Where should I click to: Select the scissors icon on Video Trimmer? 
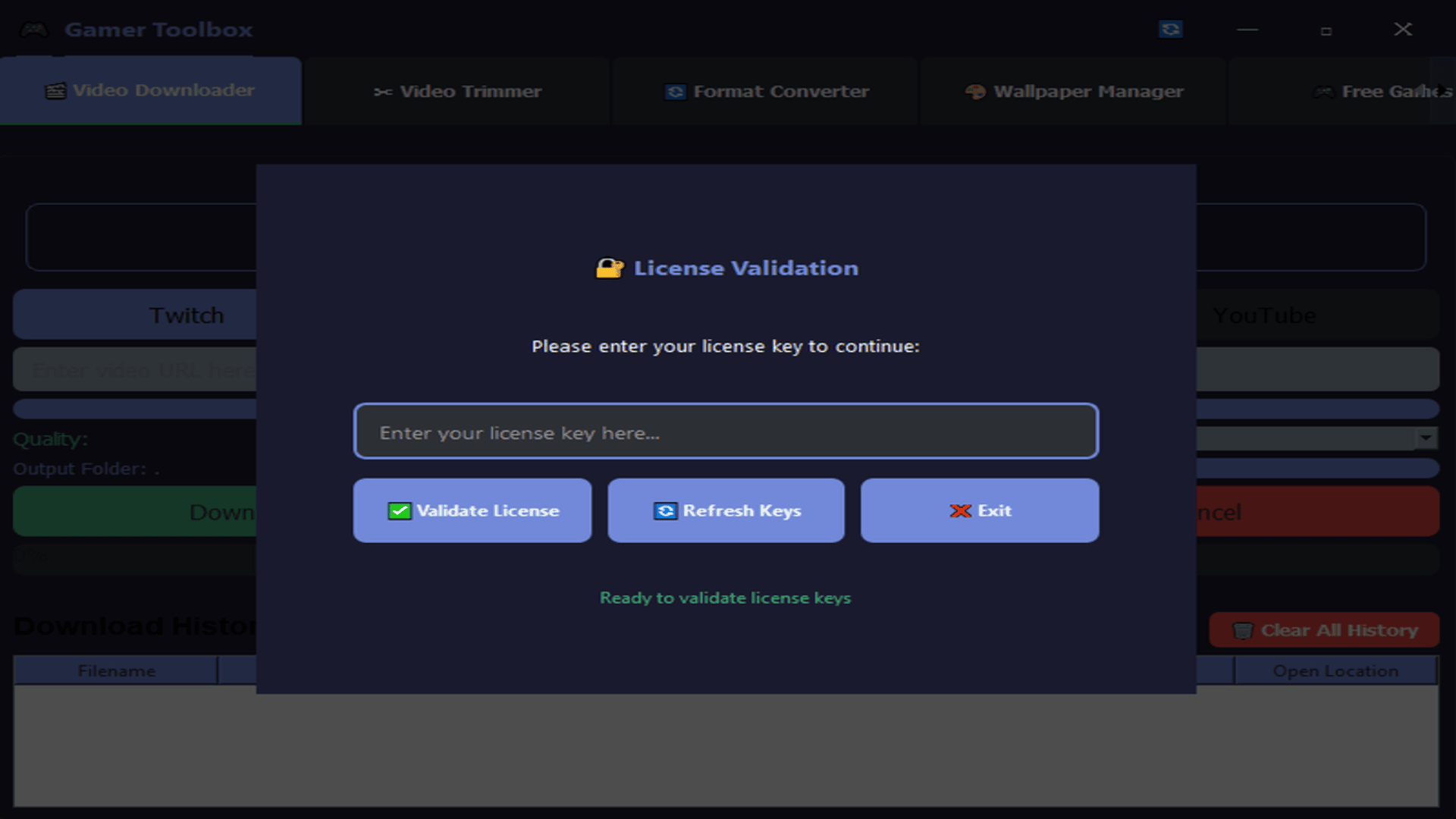pyautogui.click(x=383, y=91)
